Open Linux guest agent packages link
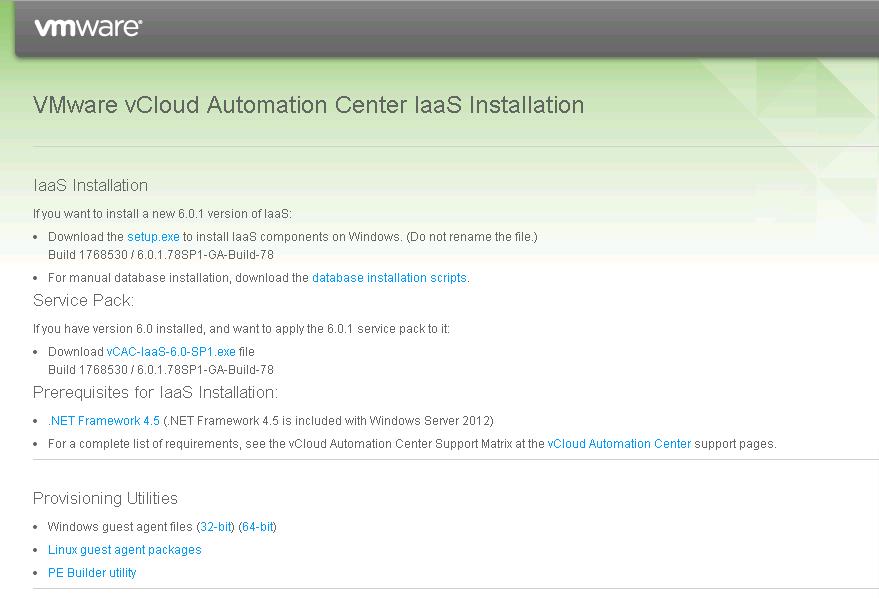 [x=124, y=550]
